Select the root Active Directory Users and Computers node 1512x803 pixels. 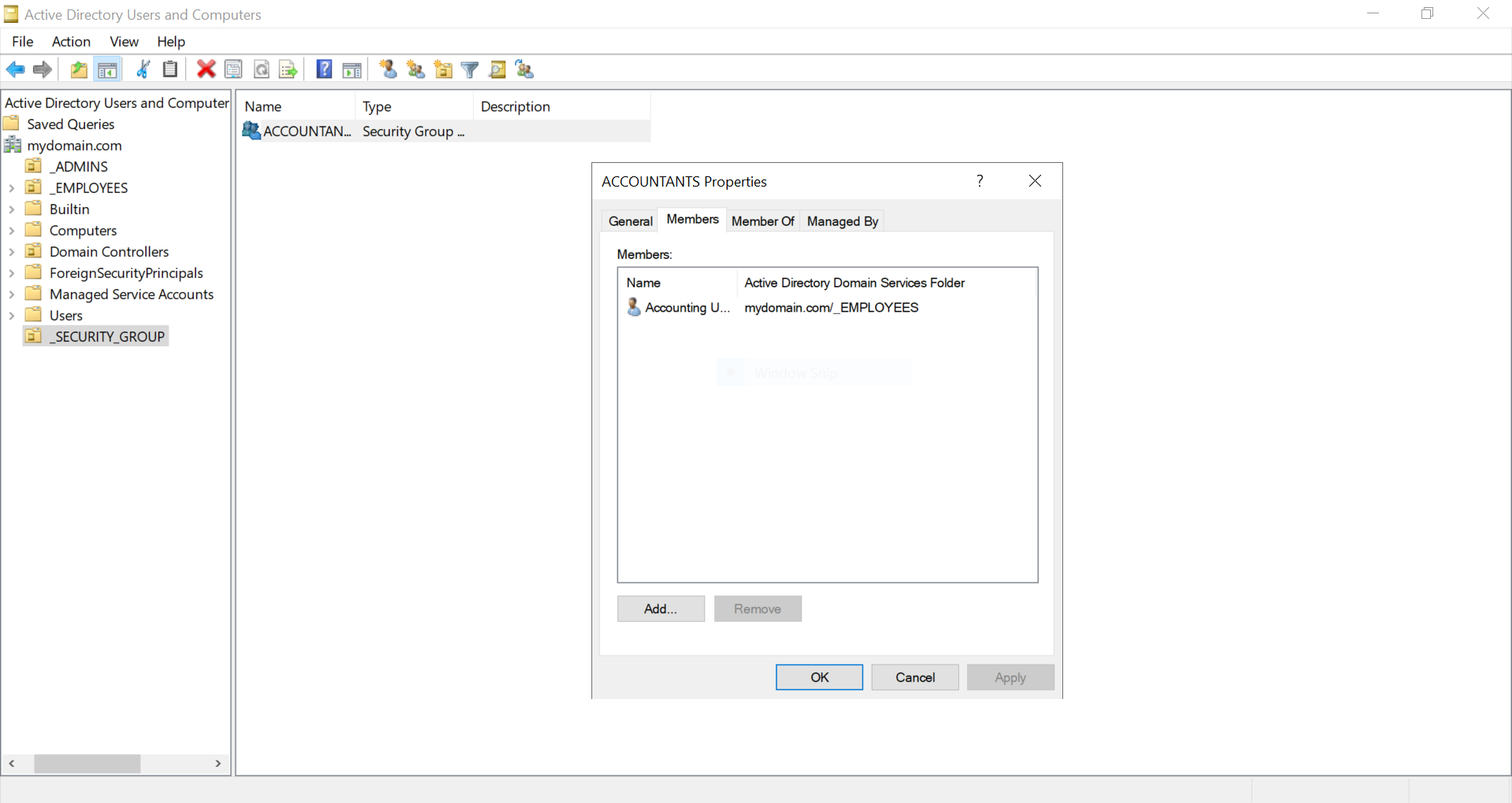(117, 103)
